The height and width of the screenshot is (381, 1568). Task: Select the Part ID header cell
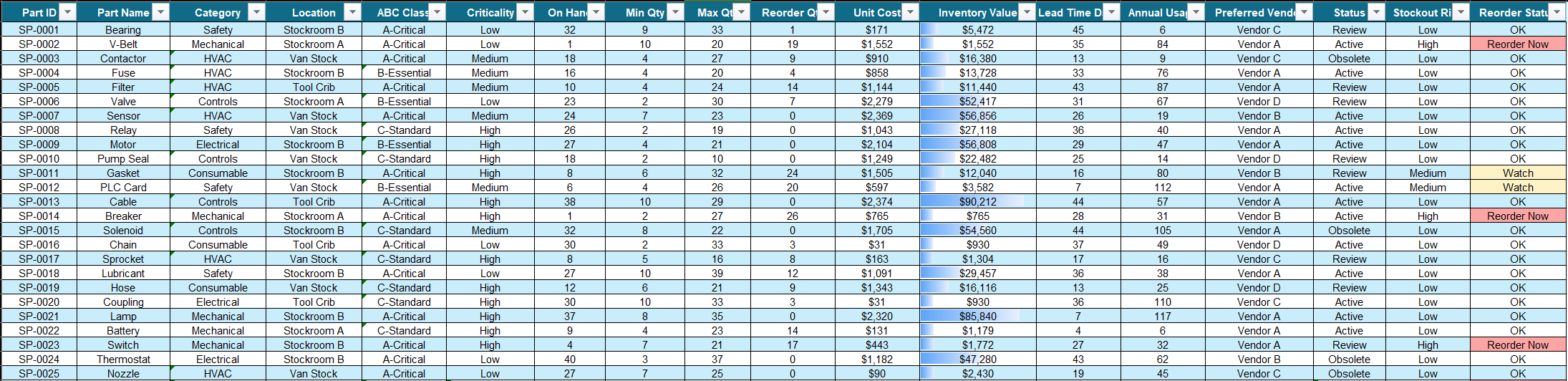(x=39, y=12)
